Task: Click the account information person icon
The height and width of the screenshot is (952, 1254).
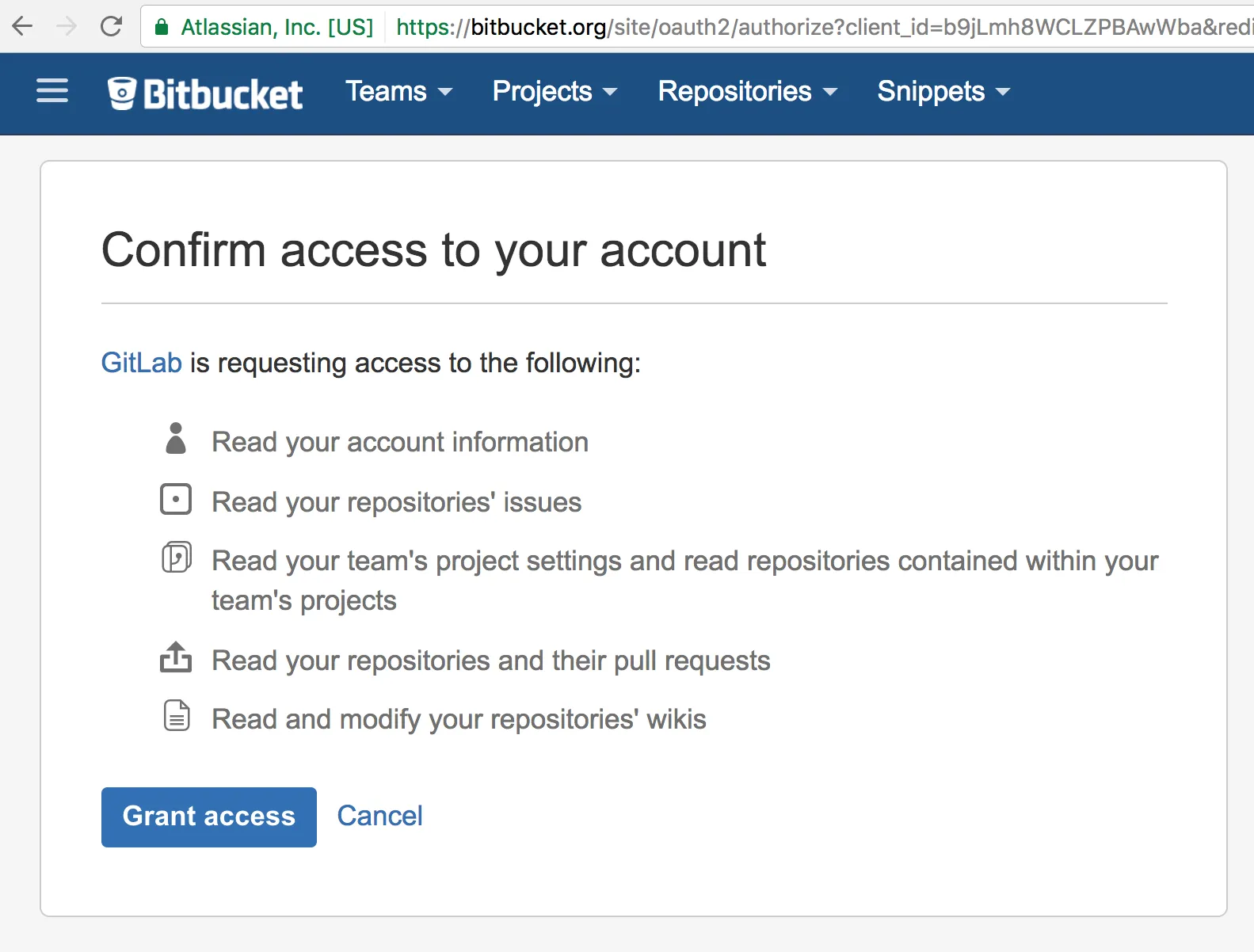Action: 176,439
